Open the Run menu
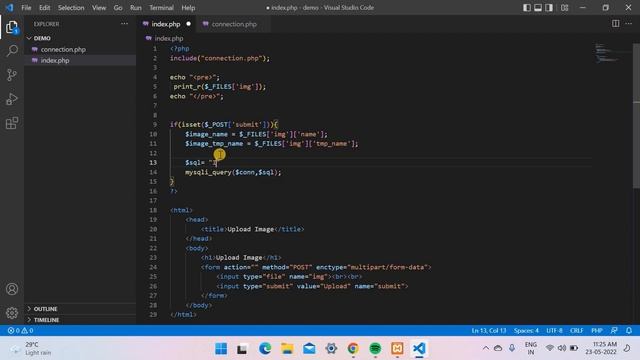The height and width of the screenshot is (360, 640). point(136,7)
